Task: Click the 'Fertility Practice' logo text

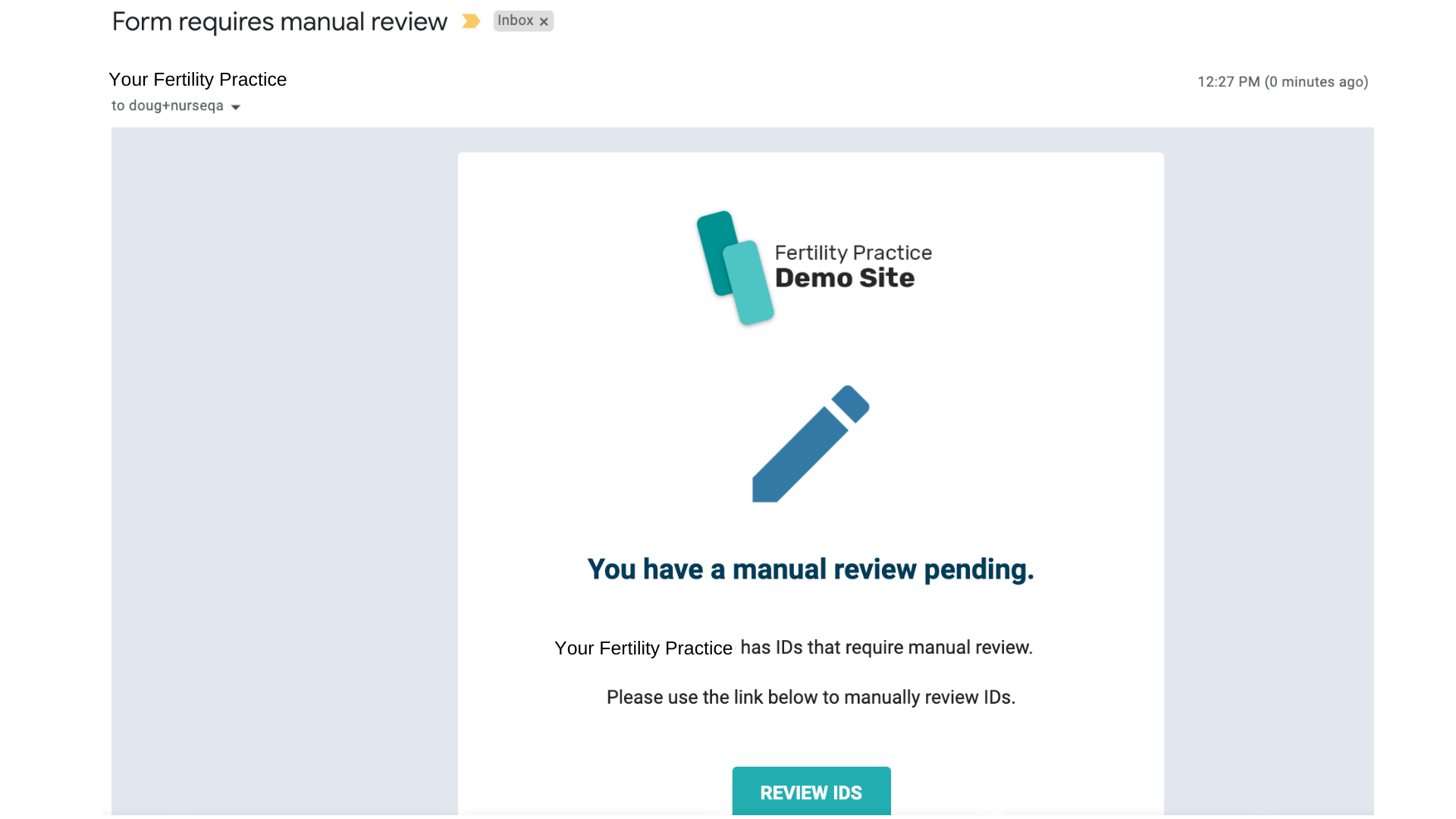Action: coord(853,253)
